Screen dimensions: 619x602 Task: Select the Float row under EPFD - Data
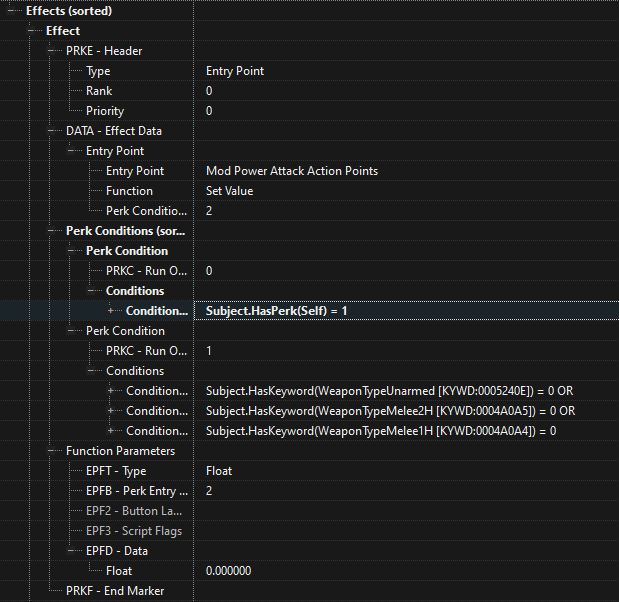(x=119, y=571)
